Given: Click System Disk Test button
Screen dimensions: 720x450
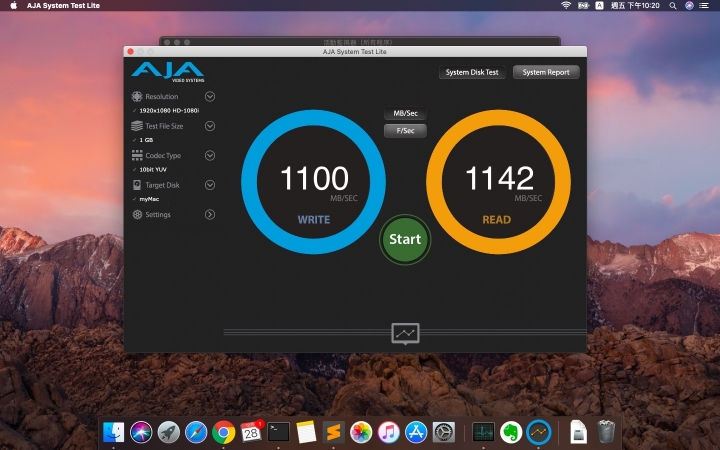Looking at the screenshot, I should coord(472,72).
